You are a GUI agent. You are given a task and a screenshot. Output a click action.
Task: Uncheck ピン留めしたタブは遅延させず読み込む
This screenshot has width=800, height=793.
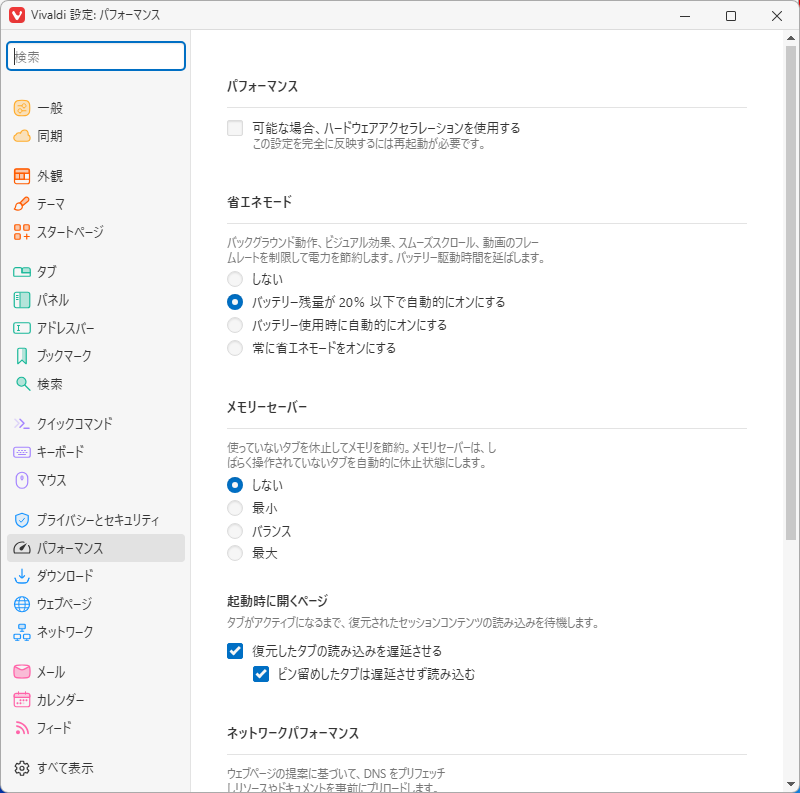261,674
